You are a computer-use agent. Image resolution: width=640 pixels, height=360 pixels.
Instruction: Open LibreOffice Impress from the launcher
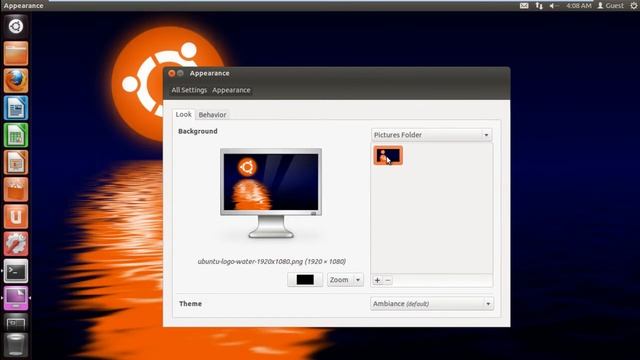click(16, 162)
